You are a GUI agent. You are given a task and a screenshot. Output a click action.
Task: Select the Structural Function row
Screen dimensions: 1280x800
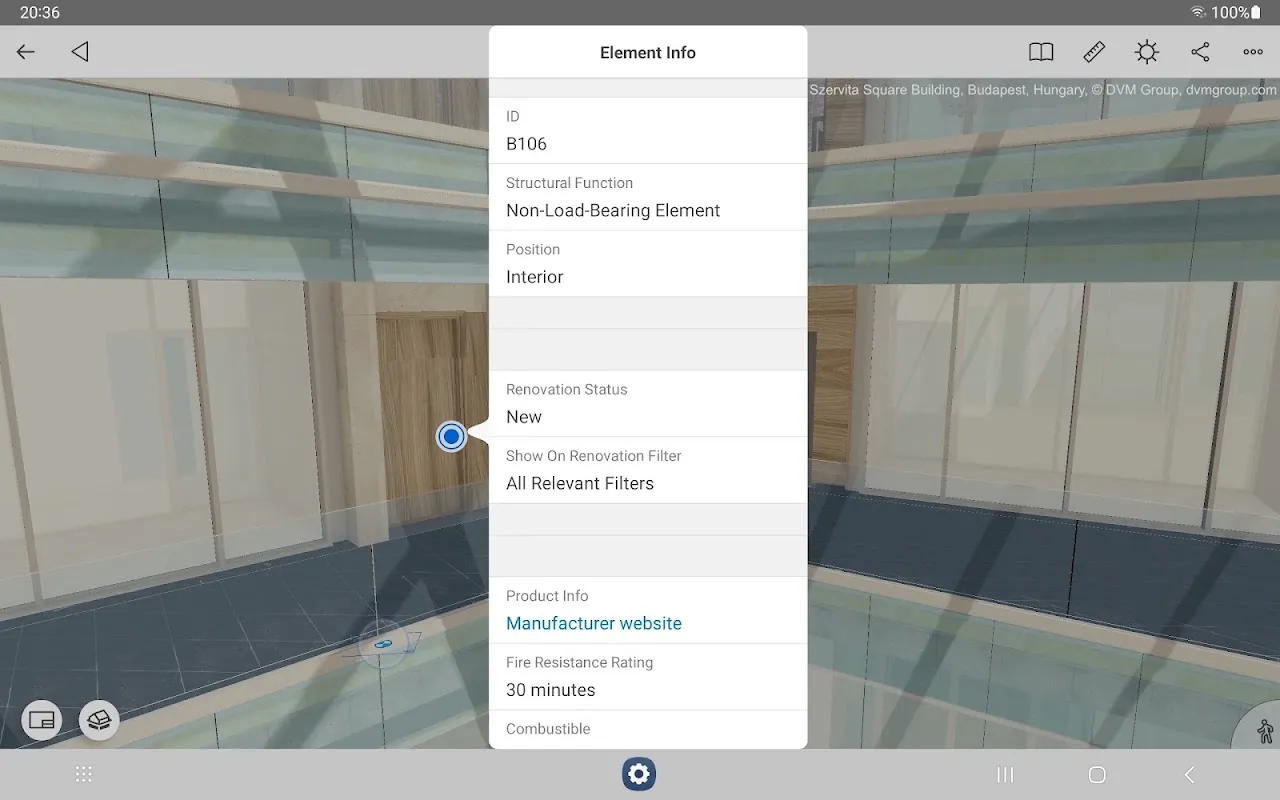point(647,197)
